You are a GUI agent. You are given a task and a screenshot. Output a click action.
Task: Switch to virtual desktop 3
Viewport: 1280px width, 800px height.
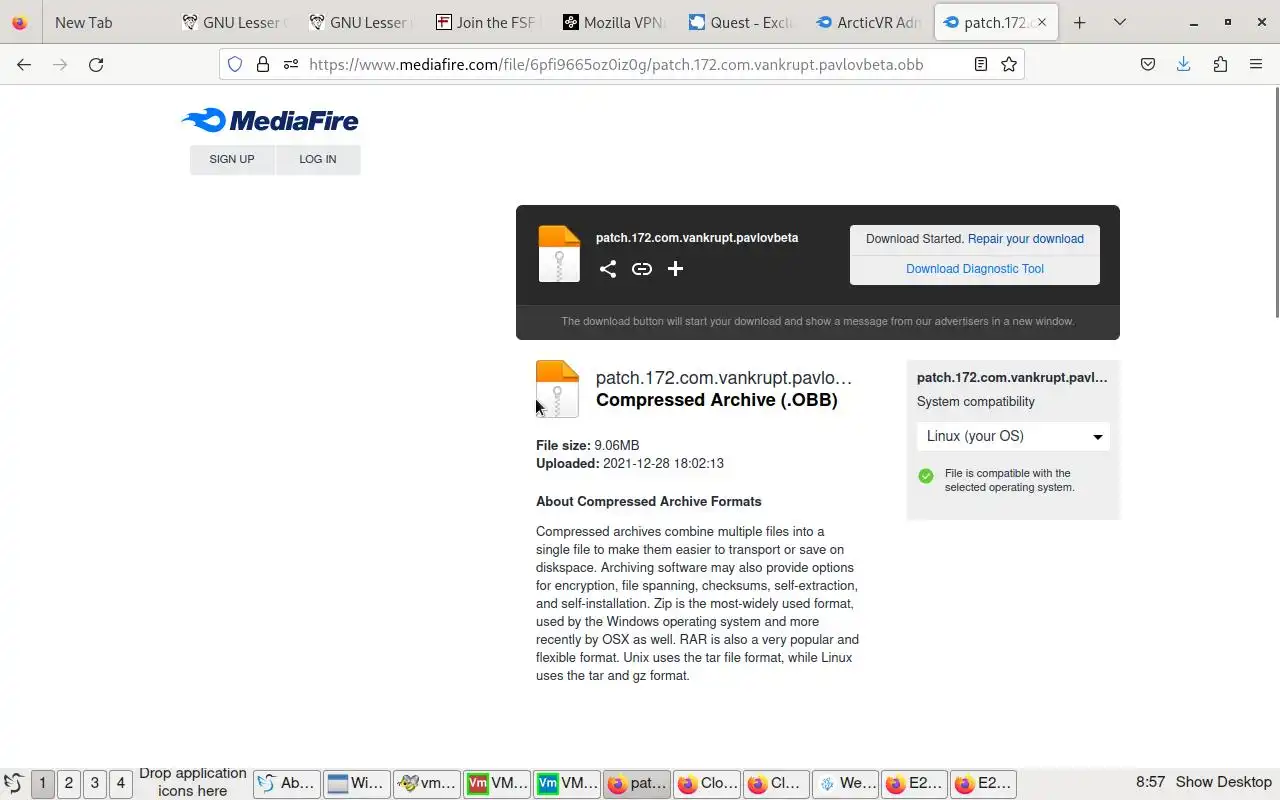pyautogui.click(x=95, y=783)
